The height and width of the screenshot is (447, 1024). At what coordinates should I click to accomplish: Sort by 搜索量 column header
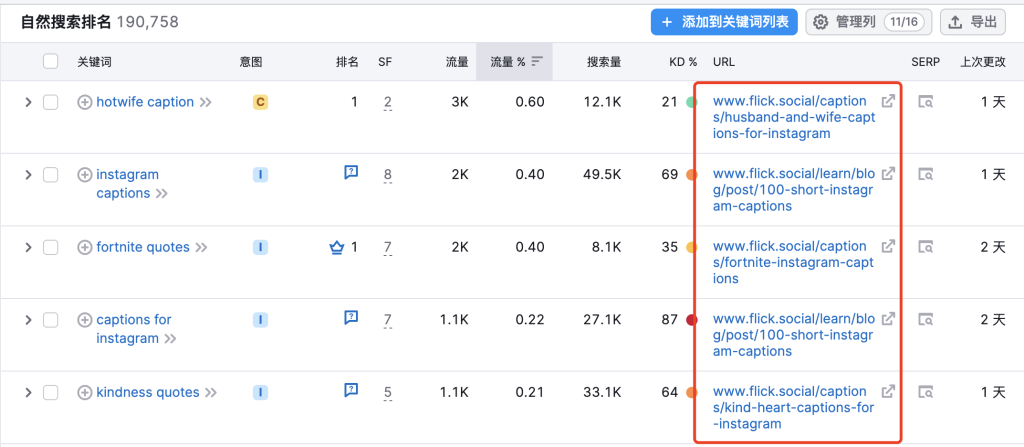(604, 62)
